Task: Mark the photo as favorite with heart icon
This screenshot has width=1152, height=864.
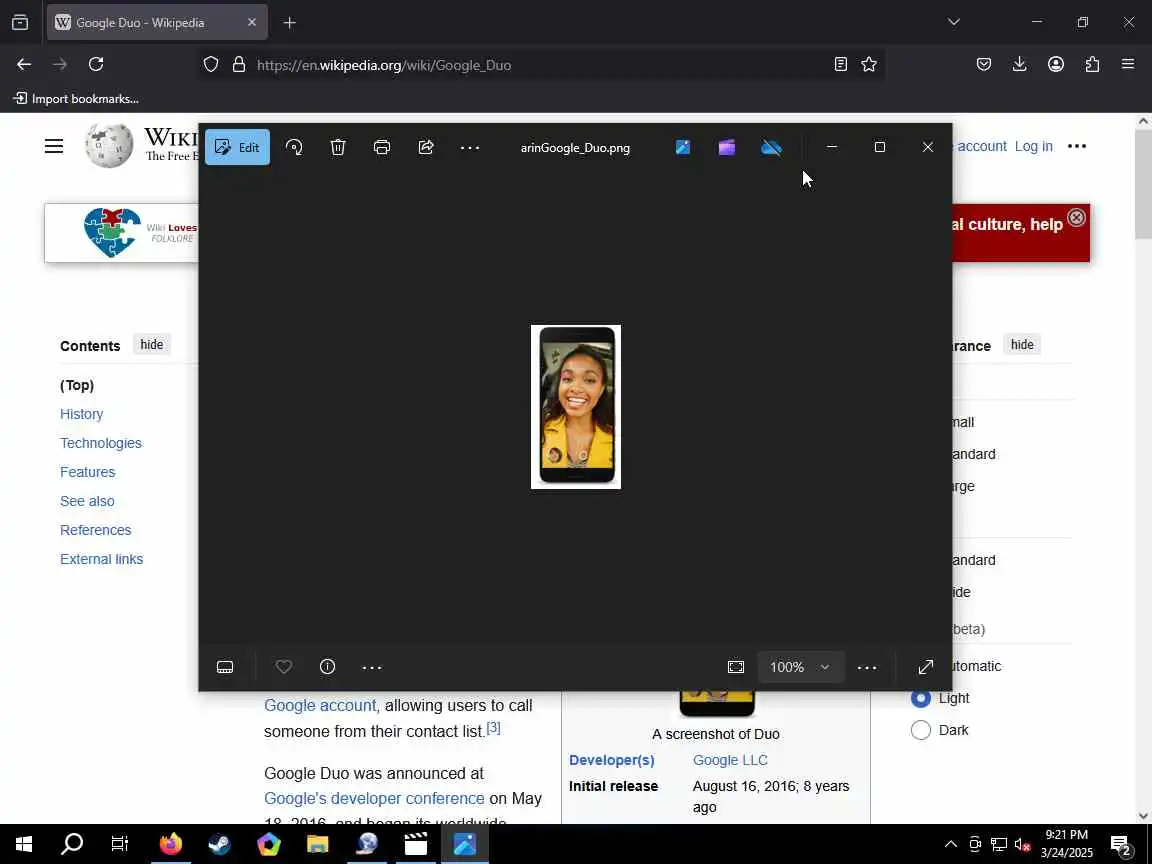Action: tap(284, 667)
